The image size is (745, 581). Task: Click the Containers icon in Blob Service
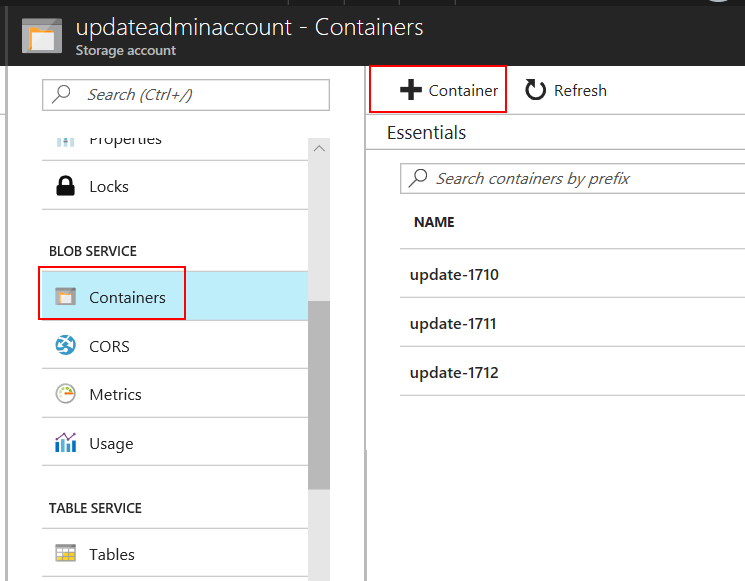tap(66, 296)
